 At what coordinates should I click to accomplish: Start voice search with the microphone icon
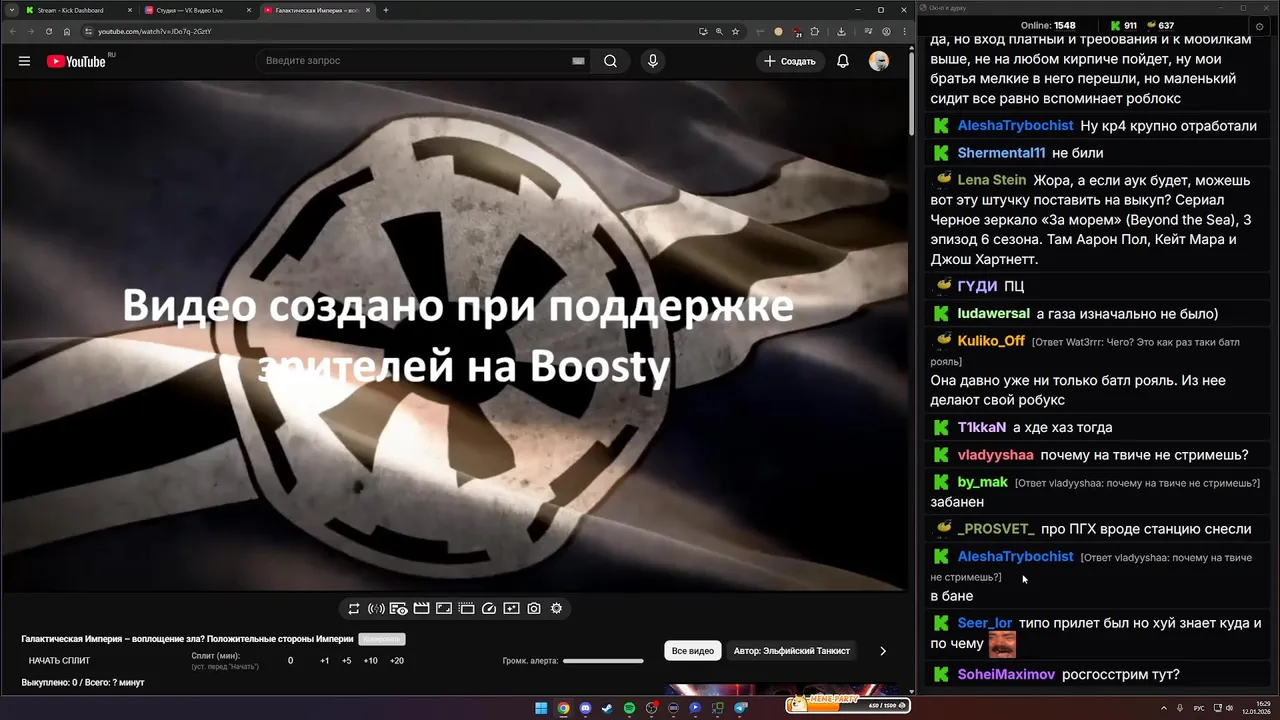coord(653,61)
